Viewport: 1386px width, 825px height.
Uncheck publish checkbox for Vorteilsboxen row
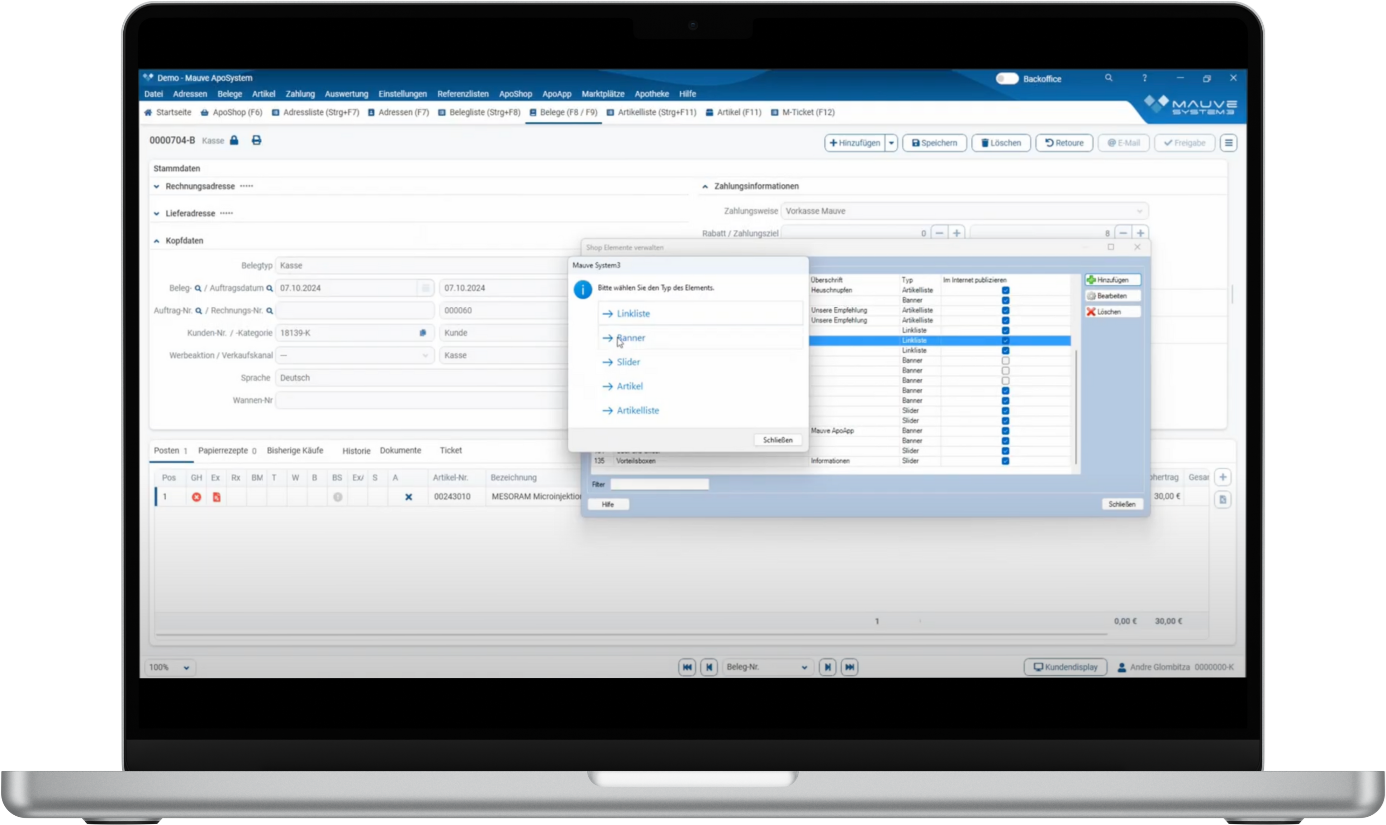(1005, 461)
